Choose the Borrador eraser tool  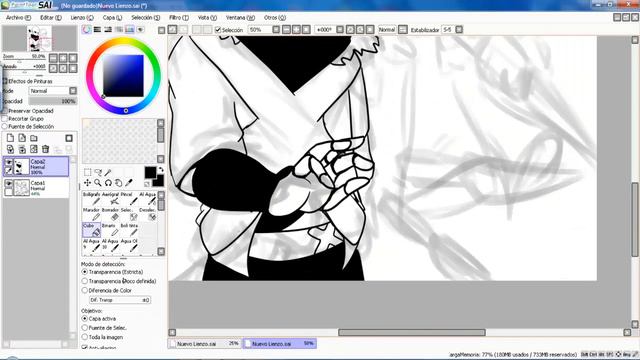pyautogui.click(x=110, y=214)
